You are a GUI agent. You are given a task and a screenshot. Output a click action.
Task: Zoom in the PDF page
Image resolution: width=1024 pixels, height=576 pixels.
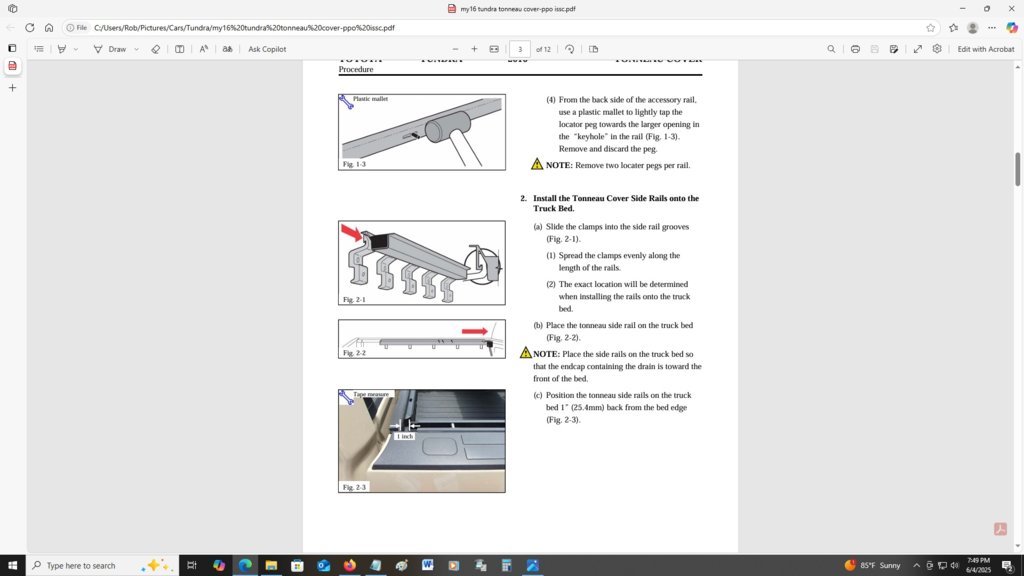click(474, 49)
